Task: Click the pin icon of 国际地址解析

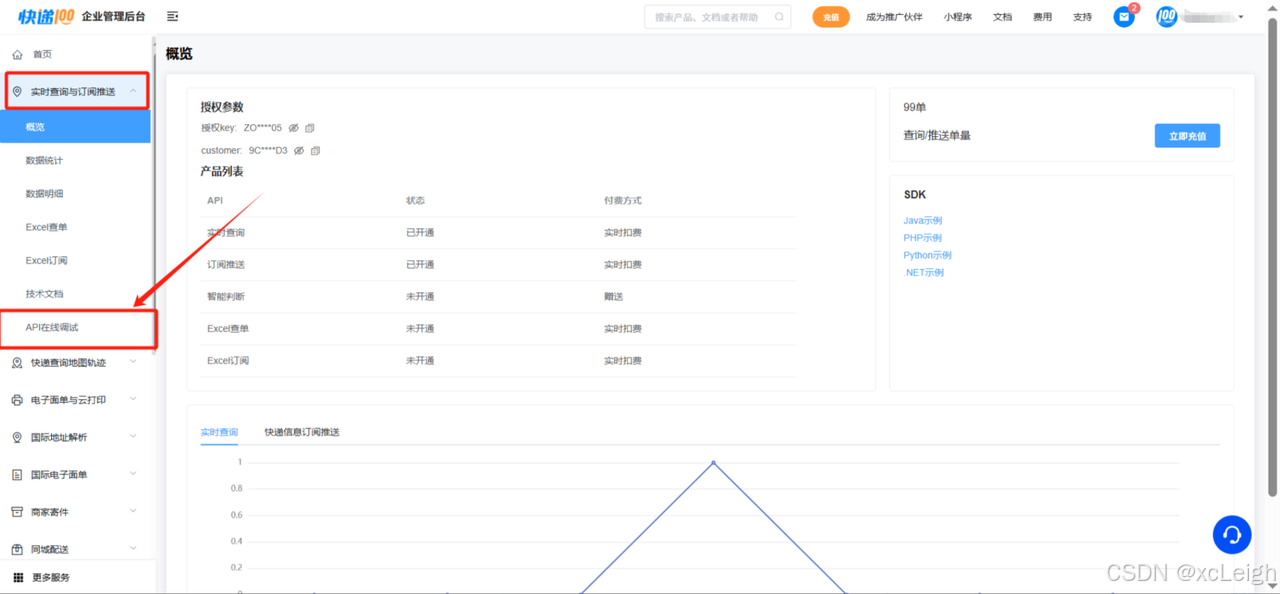Action: (x=17, y=438)
